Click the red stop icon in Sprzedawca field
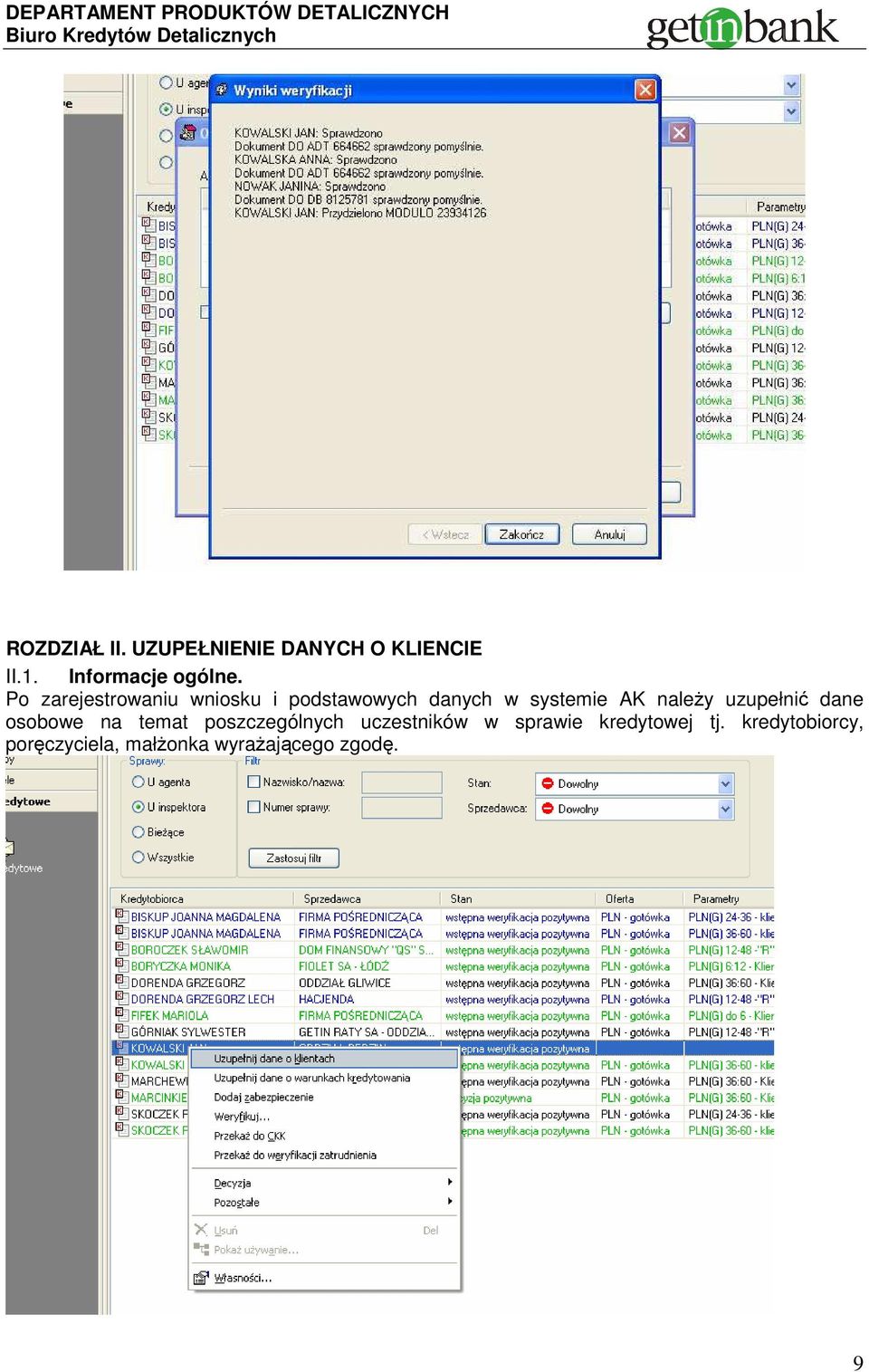869x1372 pixels. [x=548, y=809]
